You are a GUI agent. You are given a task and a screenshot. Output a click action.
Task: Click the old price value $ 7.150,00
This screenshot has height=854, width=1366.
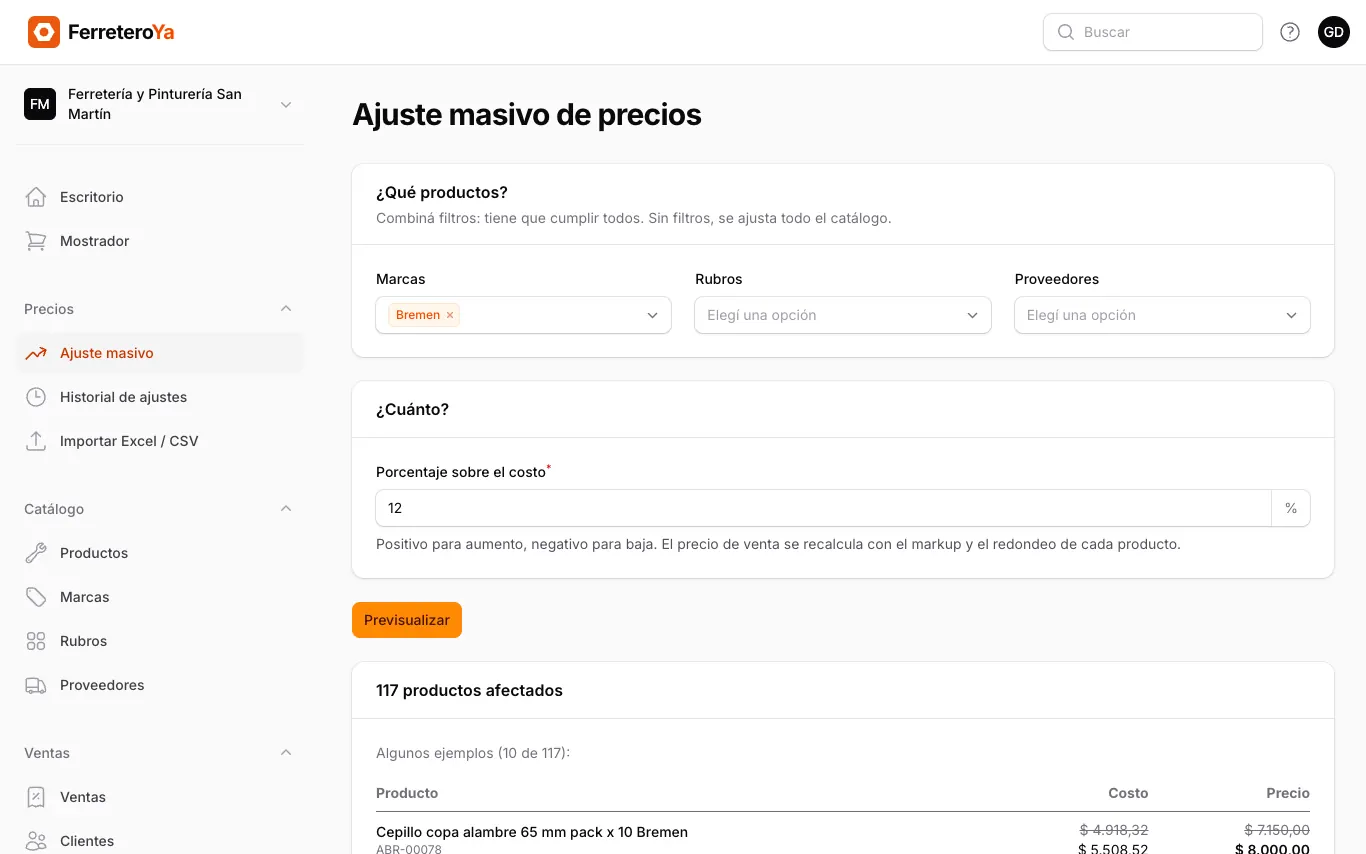tap(1277, 830)
